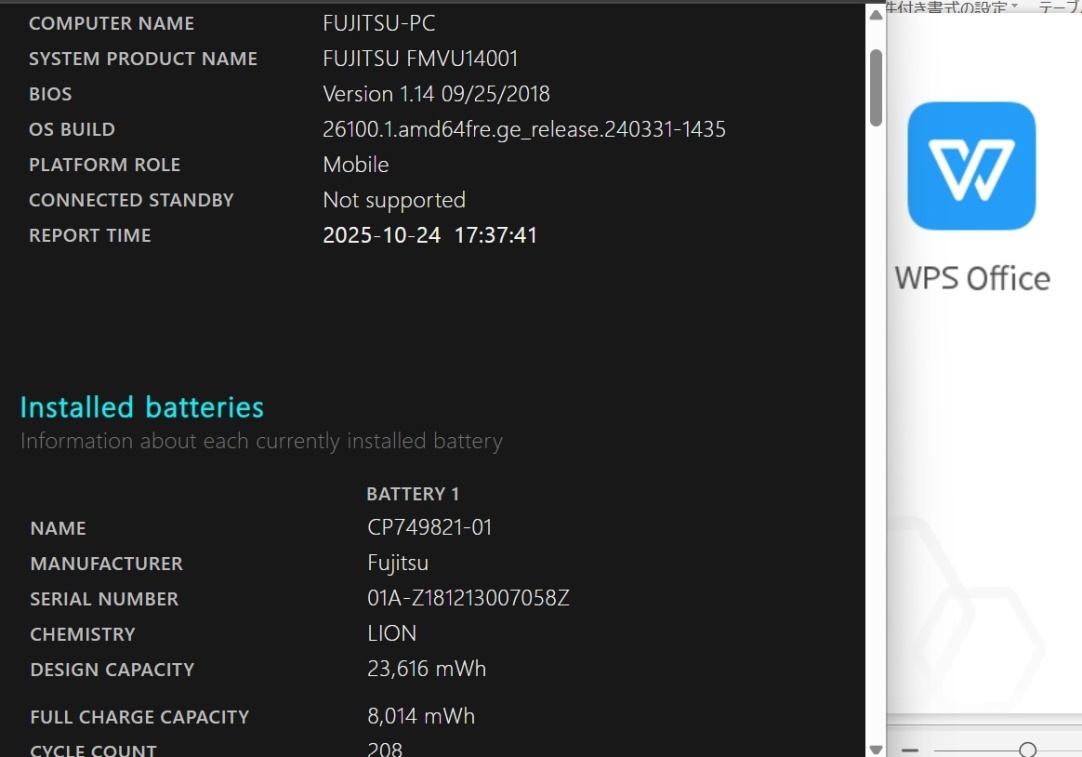The height and width of the screenshot is (757, 1082).
Task: Click the SYSTEM PRODUCT NAME label
Action: [x=143, y=59]
